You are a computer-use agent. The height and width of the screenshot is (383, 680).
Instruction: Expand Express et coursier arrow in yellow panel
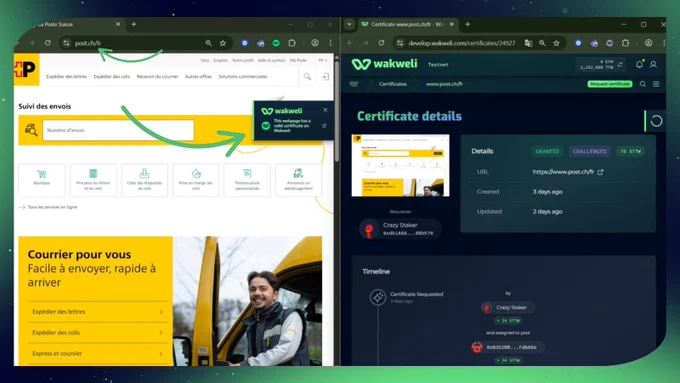click(161, 354)
